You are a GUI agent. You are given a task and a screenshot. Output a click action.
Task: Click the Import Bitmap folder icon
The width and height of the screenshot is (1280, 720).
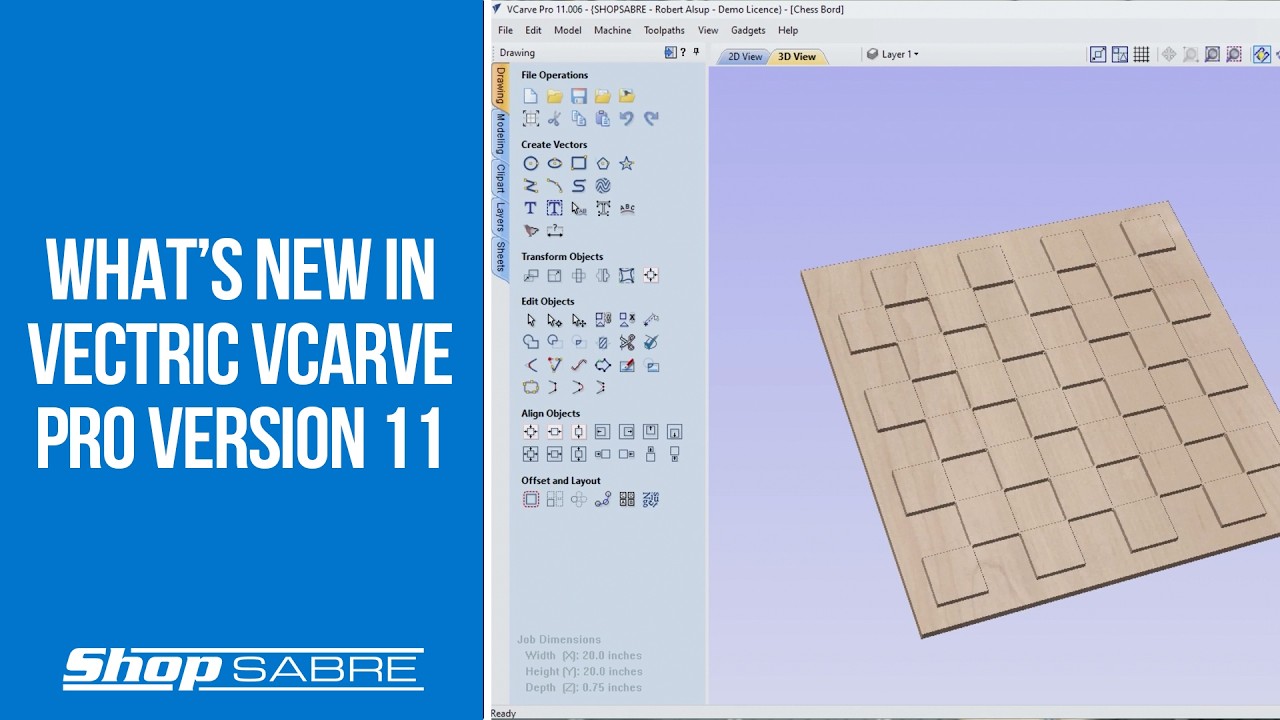(626, 96)
